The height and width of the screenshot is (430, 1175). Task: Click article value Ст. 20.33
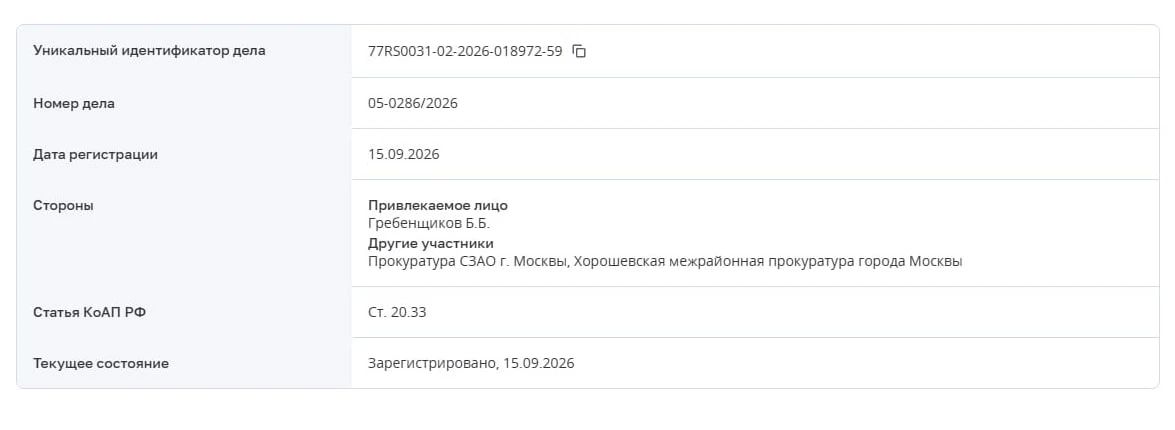click(x=396, y=312)
